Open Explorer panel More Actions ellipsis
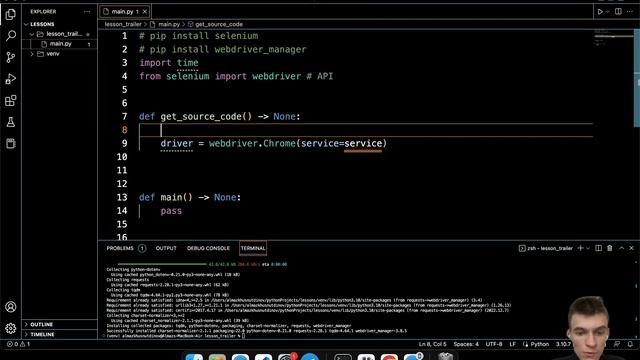This screenshot has height=360, width=640. [87, 12]
